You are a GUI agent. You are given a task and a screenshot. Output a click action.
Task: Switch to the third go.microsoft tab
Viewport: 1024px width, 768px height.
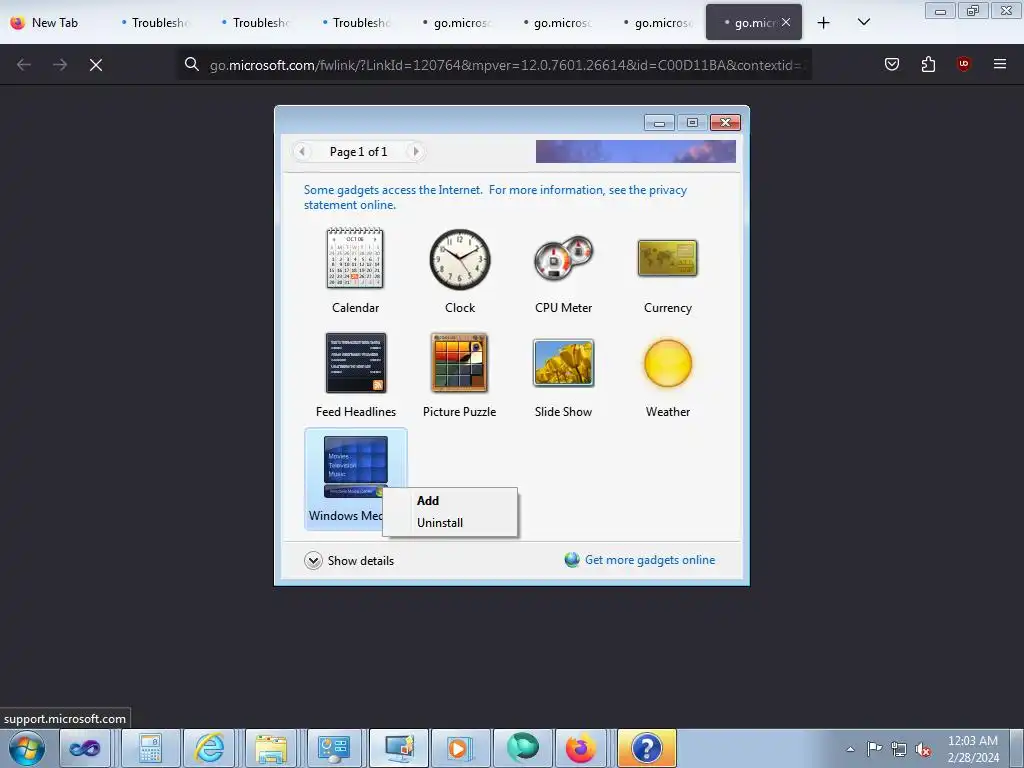click(658, 23)
